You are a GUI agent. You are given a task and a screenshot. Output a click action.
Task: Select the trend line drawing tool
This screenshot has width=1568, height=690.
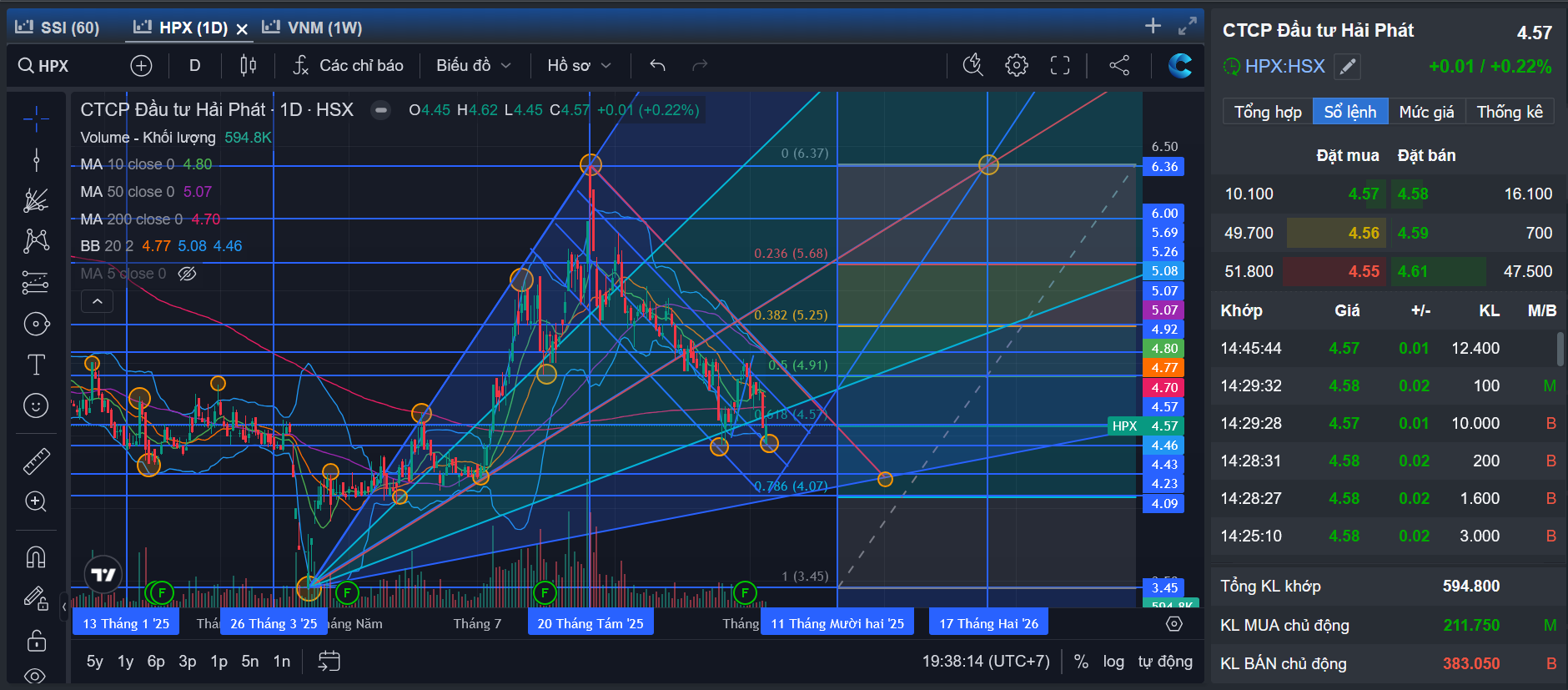[36, 159]
